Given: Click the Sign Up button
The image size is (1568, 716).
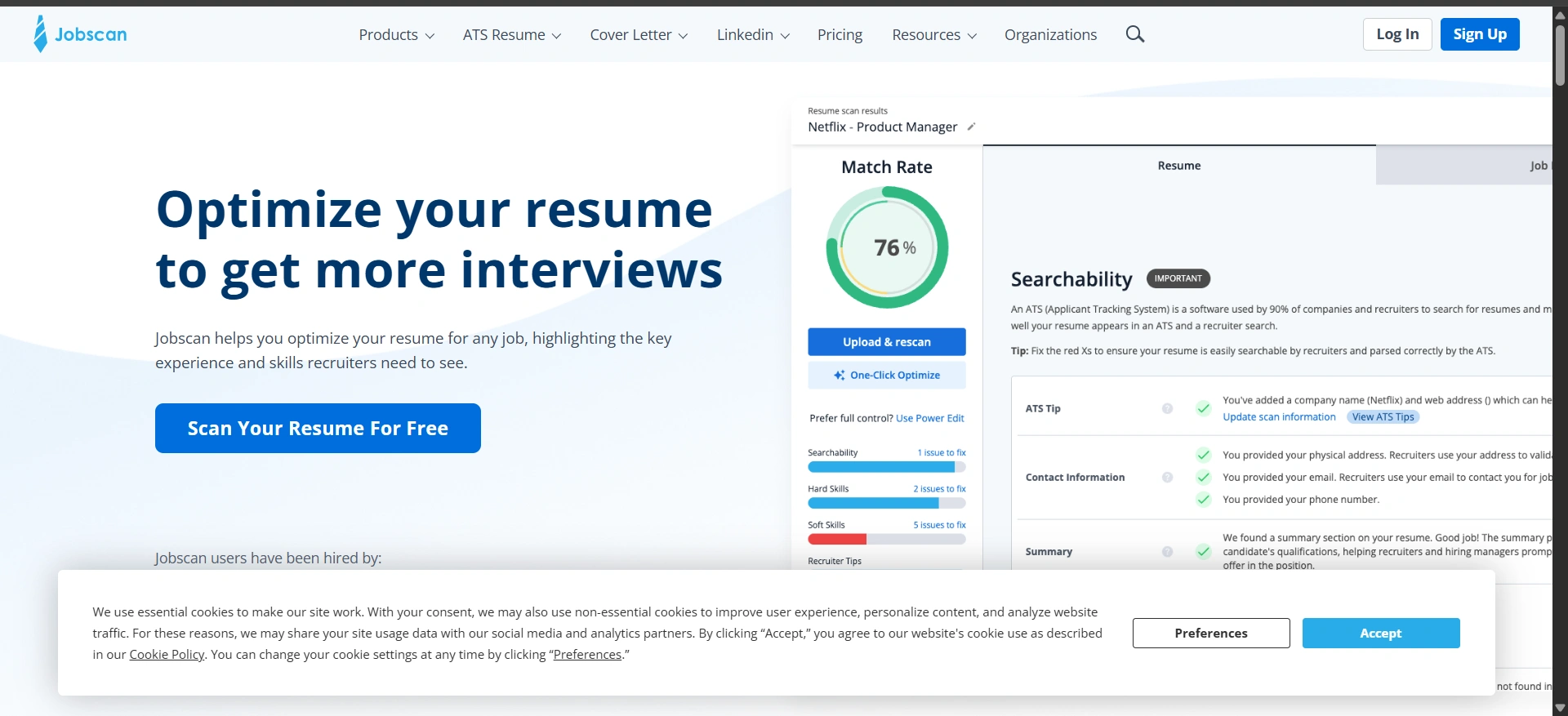Looking at the screenshot, I should point(1480,34).
